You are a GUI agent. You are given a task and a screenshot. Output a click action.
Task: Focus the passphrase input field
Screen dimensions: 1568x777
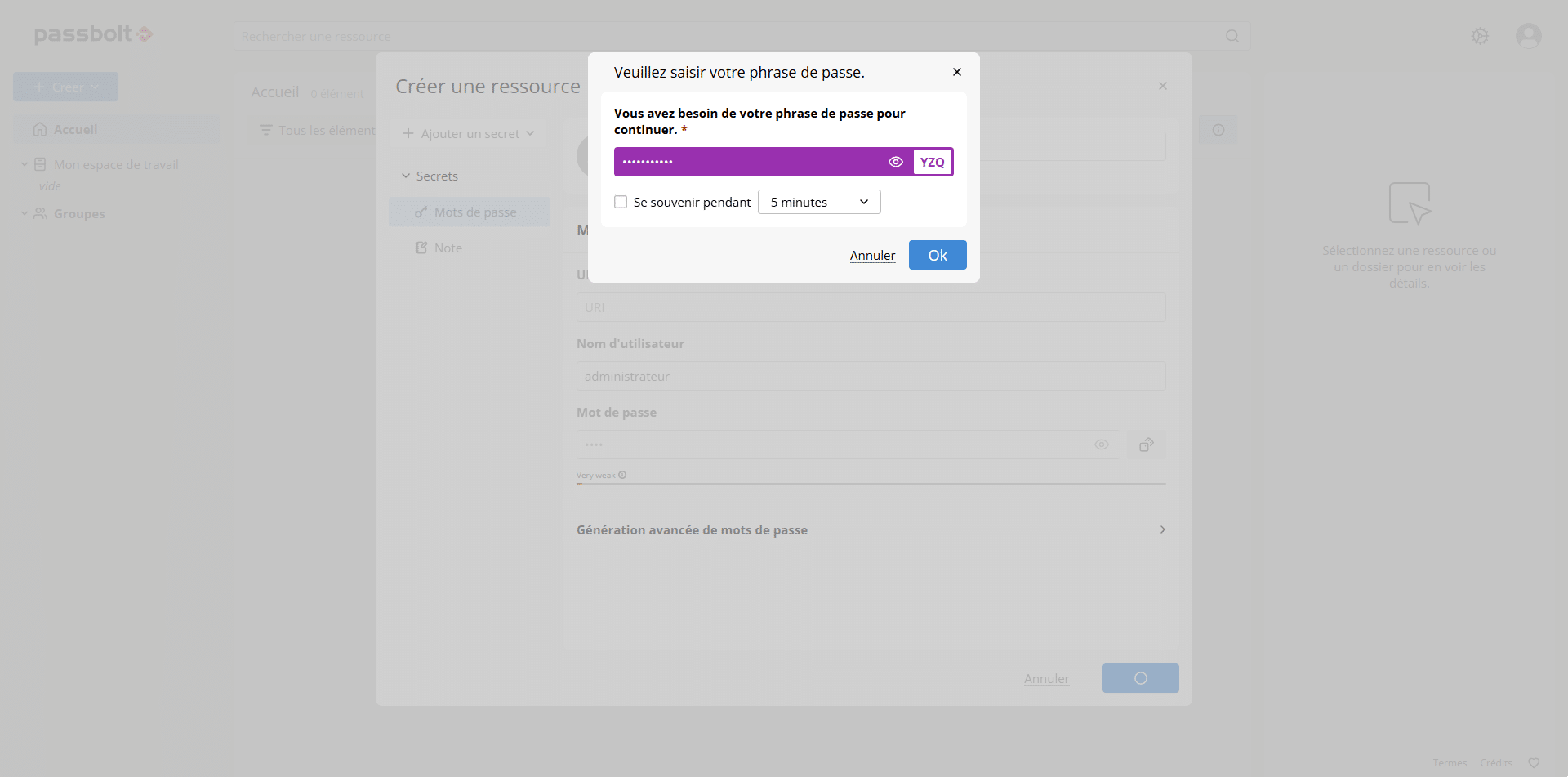[747, 162]
